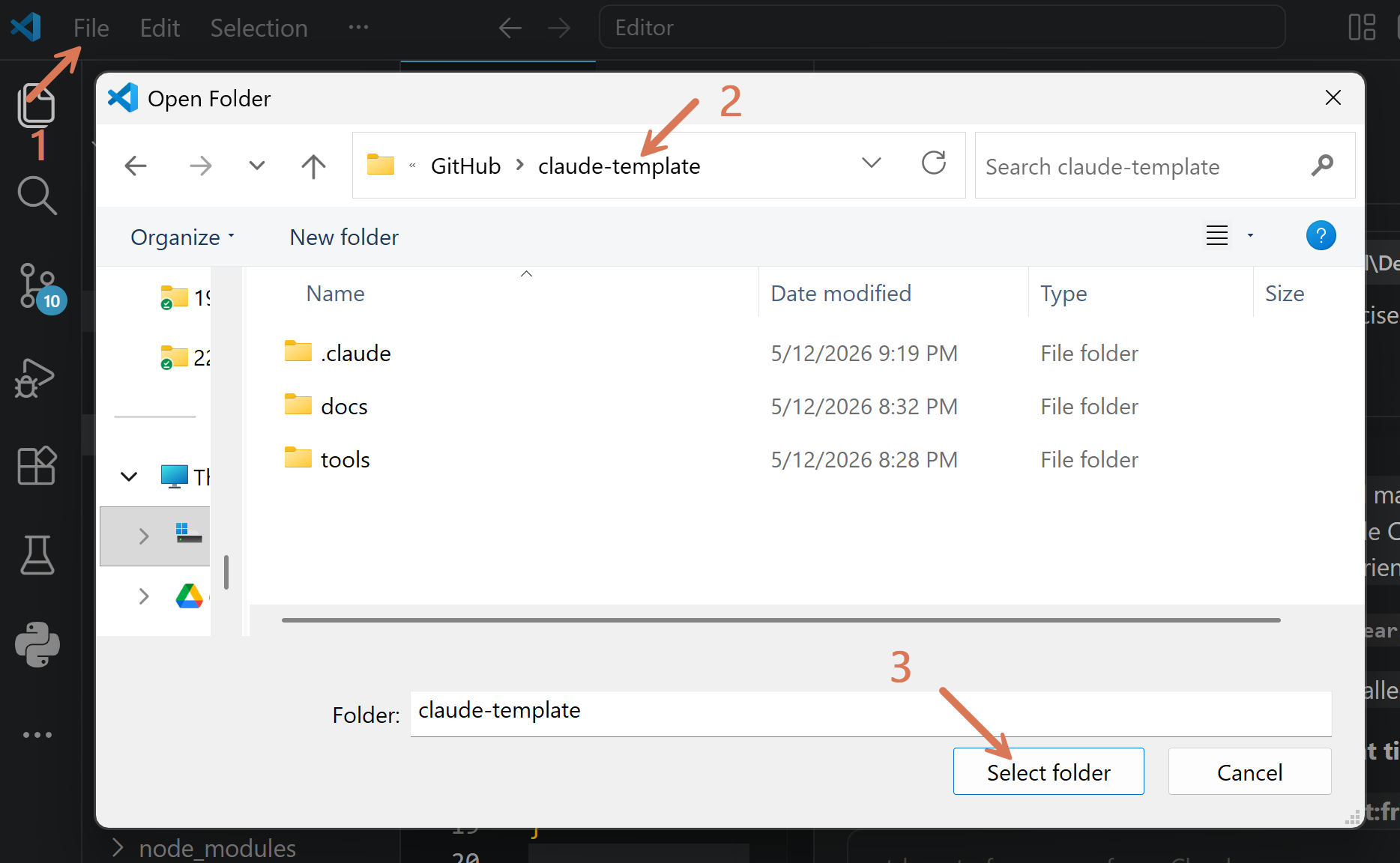Open Source Control with 10 changes badge

point(41,288)
